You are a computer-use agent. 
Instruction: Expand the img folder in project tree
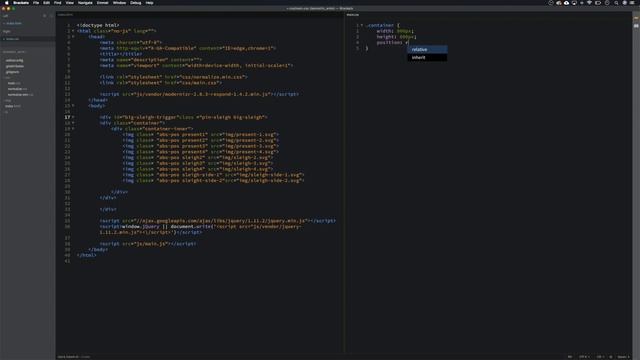(7, 100)
